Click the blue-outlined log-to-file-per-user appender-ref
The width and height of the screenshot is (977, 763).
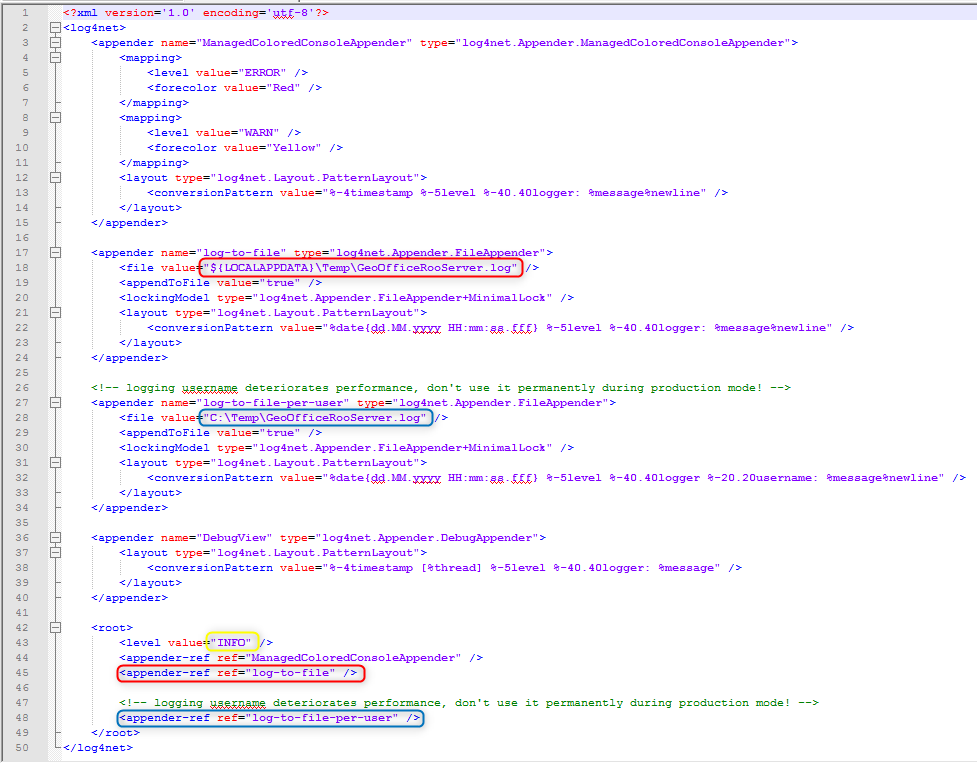tap(270, 717)
